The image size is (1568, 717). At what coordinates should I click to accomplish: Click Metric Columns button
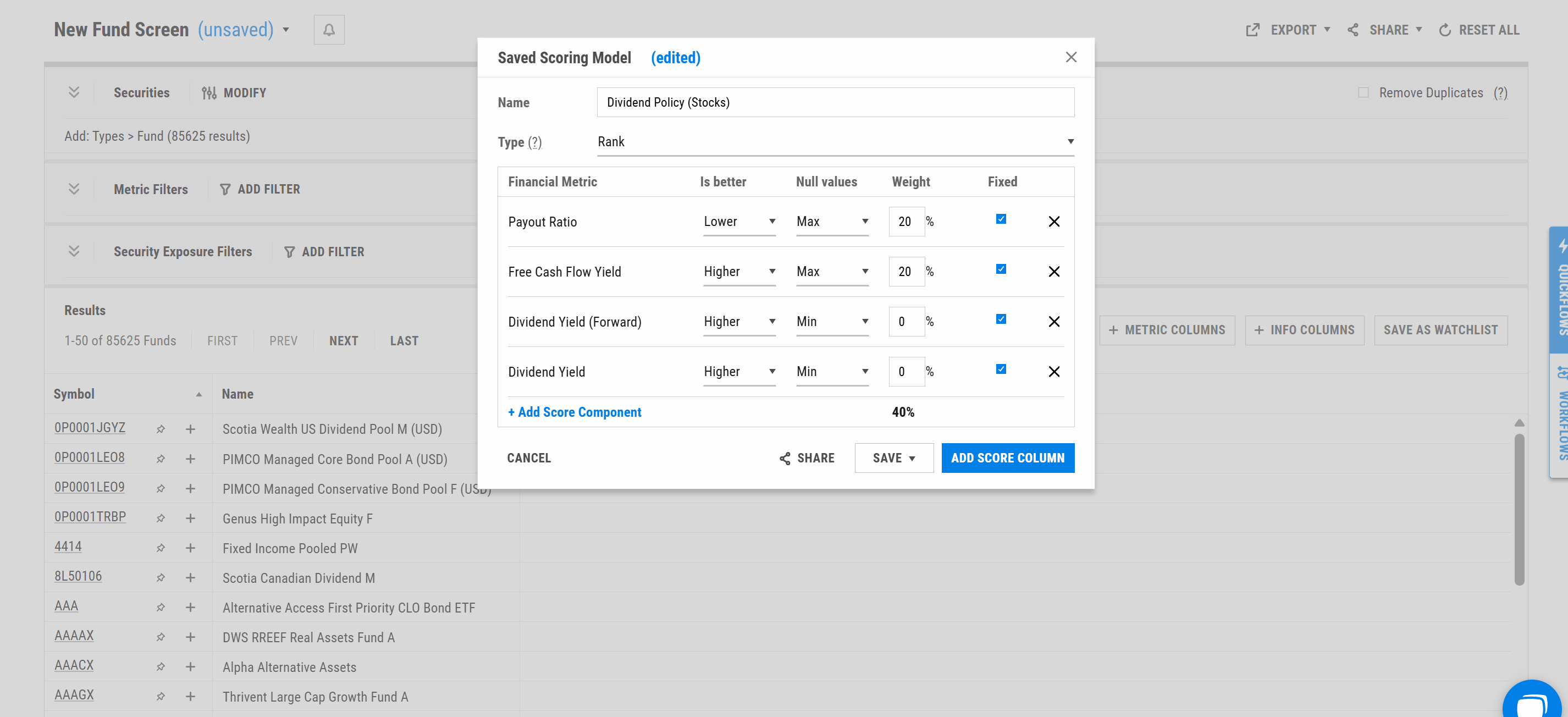pyautogui.click(x=1167, y=330)
